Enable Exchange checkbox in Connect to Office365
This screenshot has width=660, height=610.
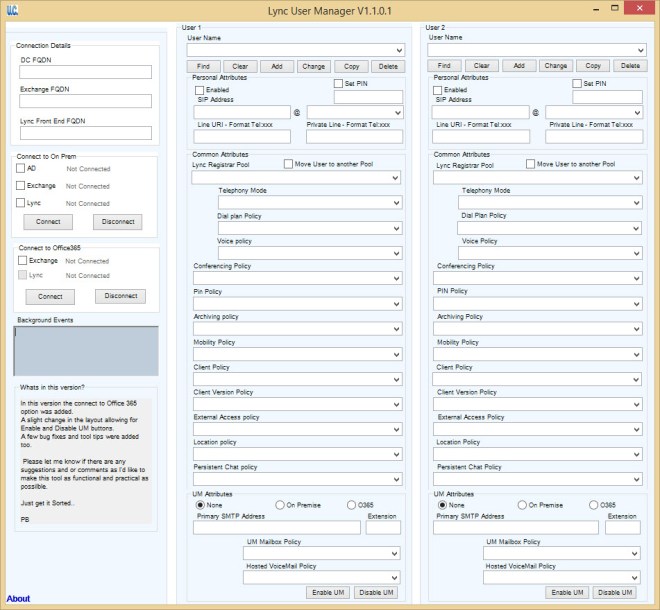pyautogui.click(x=20, y=261)
